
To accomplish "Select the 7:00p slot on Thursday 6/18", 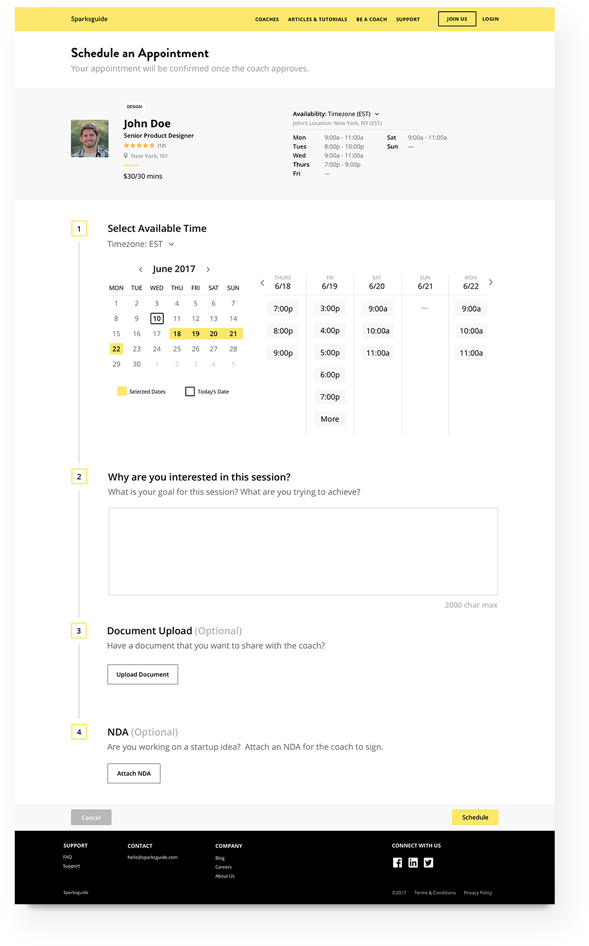I will pyautogui.click(x=283, y=309).
